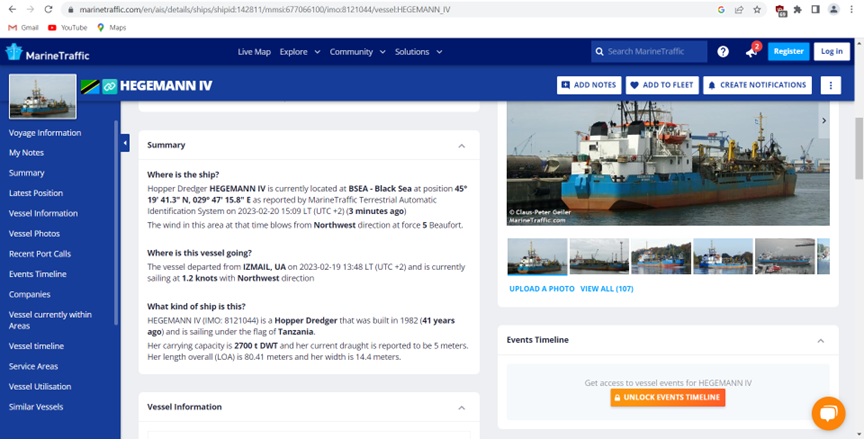Go to Voyage Information section
This screenshot has width=864, height=439.
tap(45, 133)
